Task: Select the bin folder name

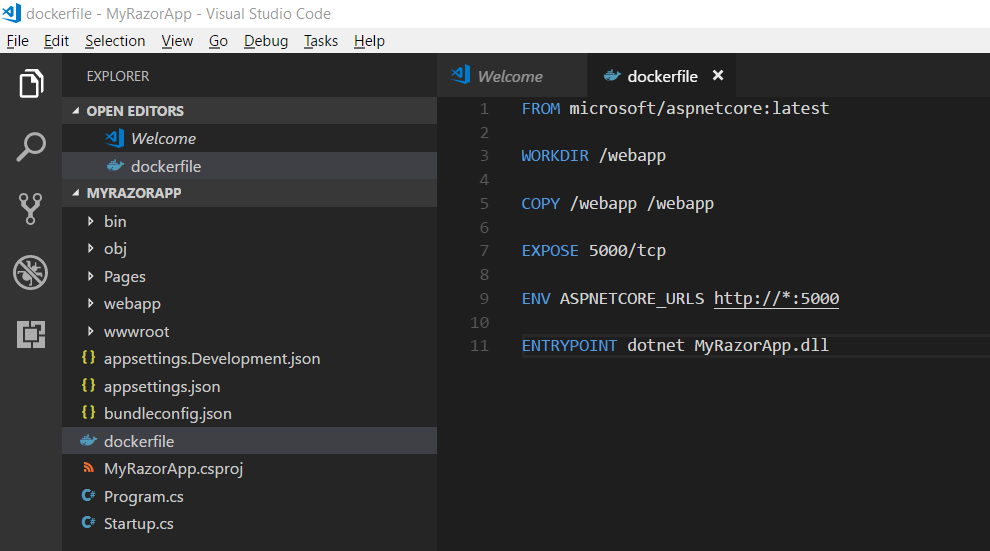Action: (115, 222)
